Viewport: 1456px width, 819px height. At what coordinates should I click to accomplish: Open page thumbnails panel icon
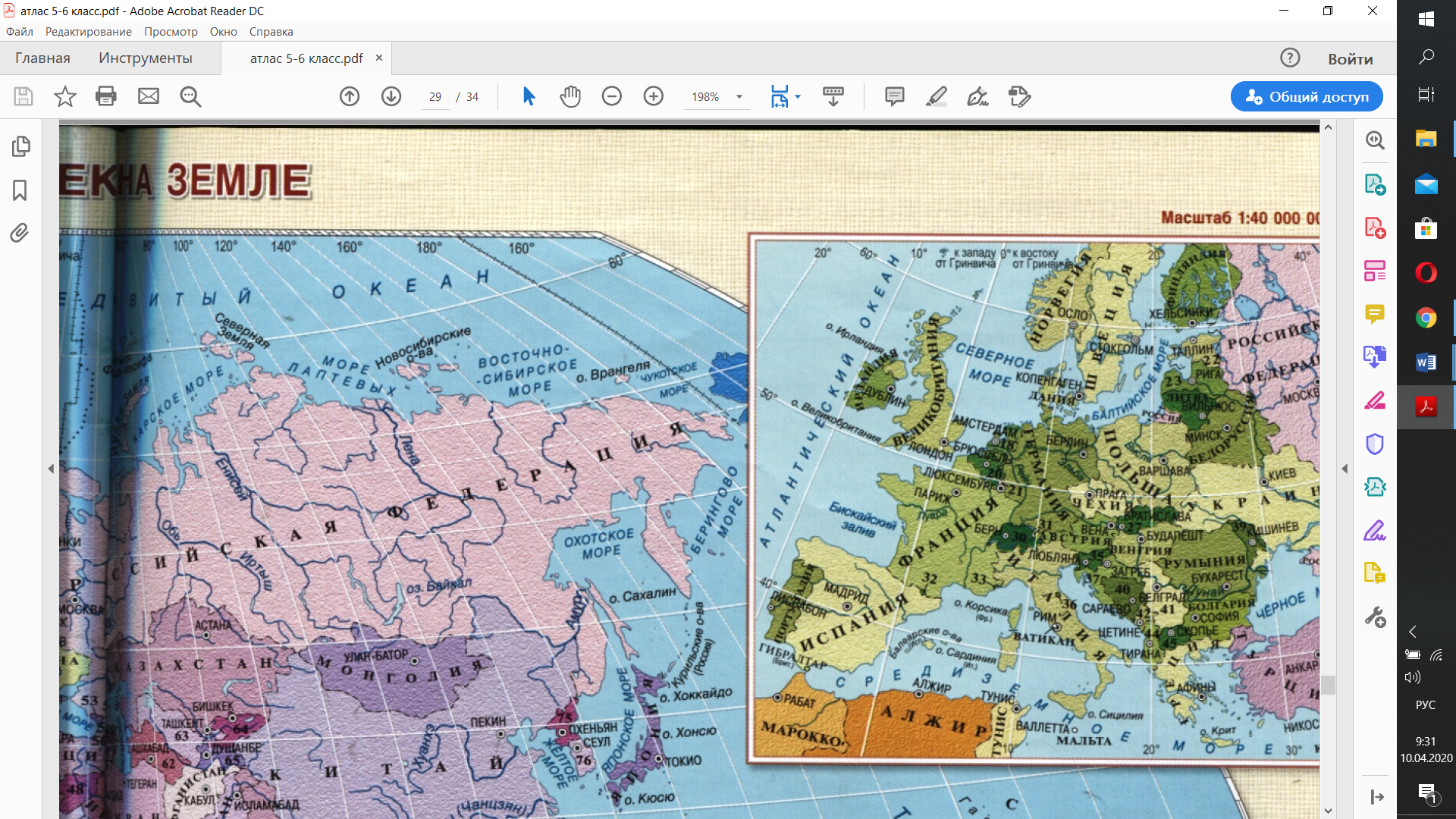click(x=20, y=146)
